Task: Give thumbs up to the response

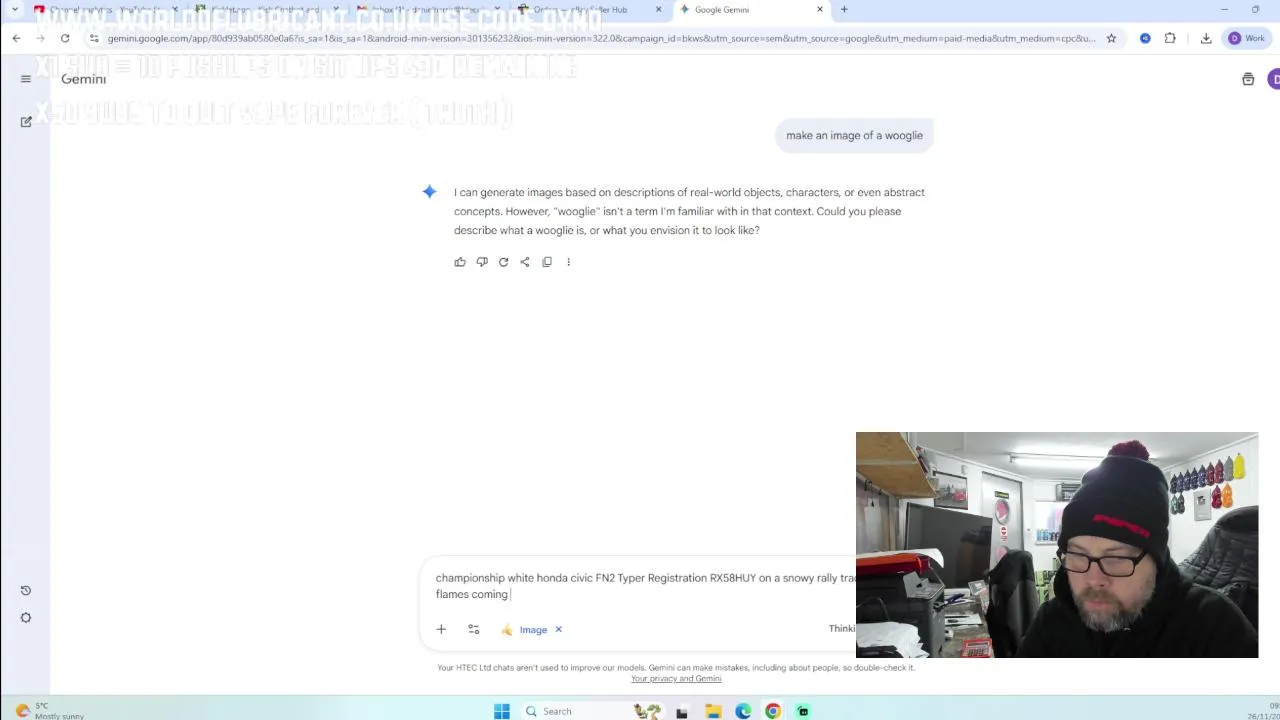Action: pos(460,262)
